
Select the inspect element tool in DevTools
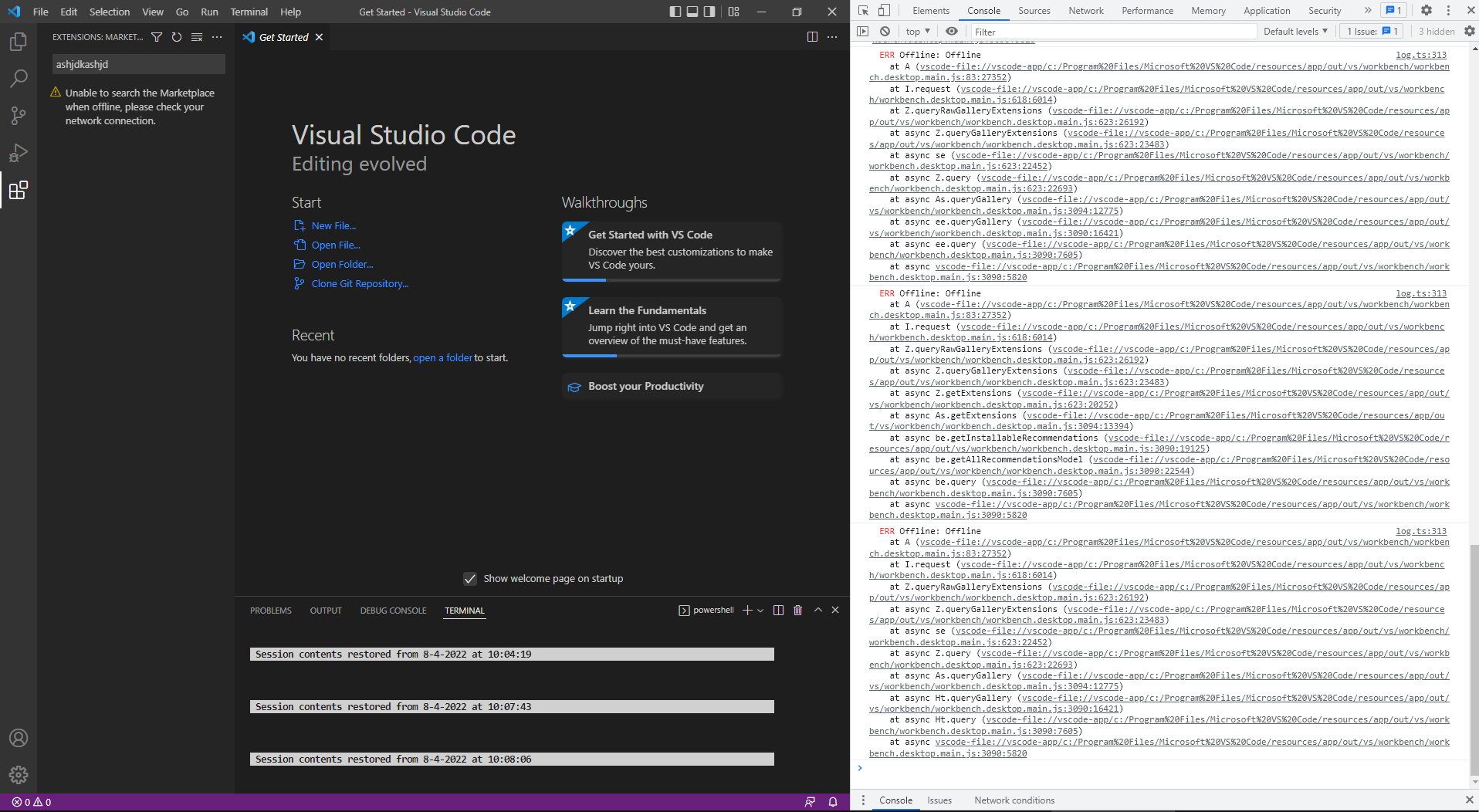click(863, 11)
